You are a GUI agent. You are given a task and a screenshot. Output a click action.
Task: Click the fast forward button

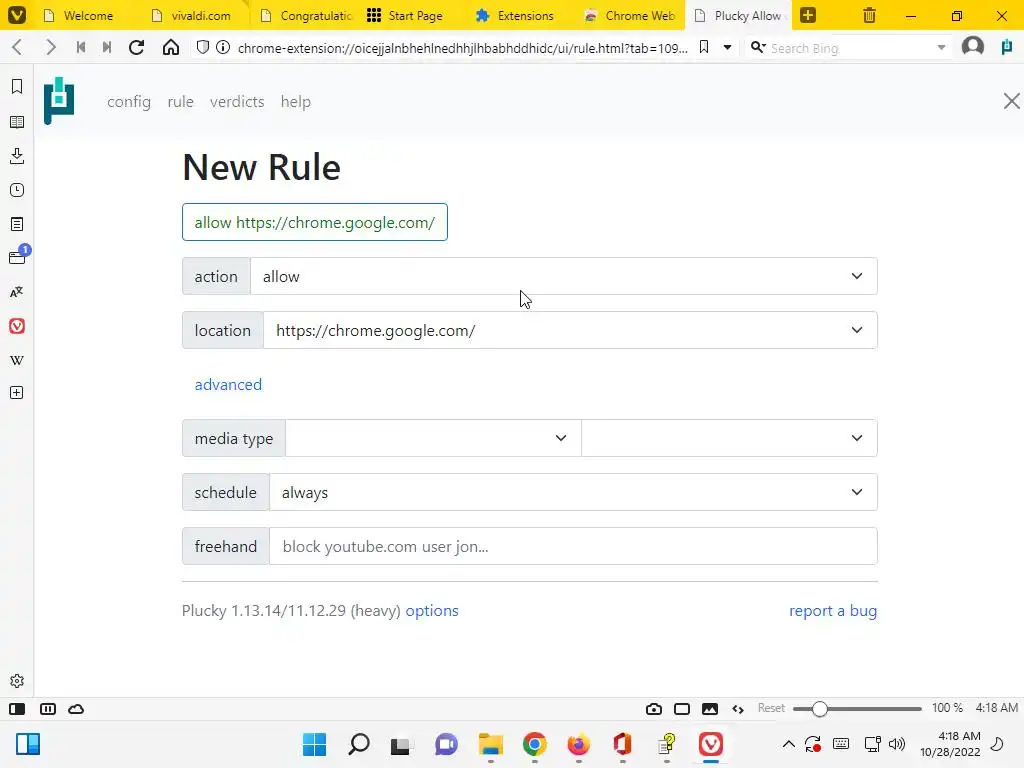pos(107,47)
